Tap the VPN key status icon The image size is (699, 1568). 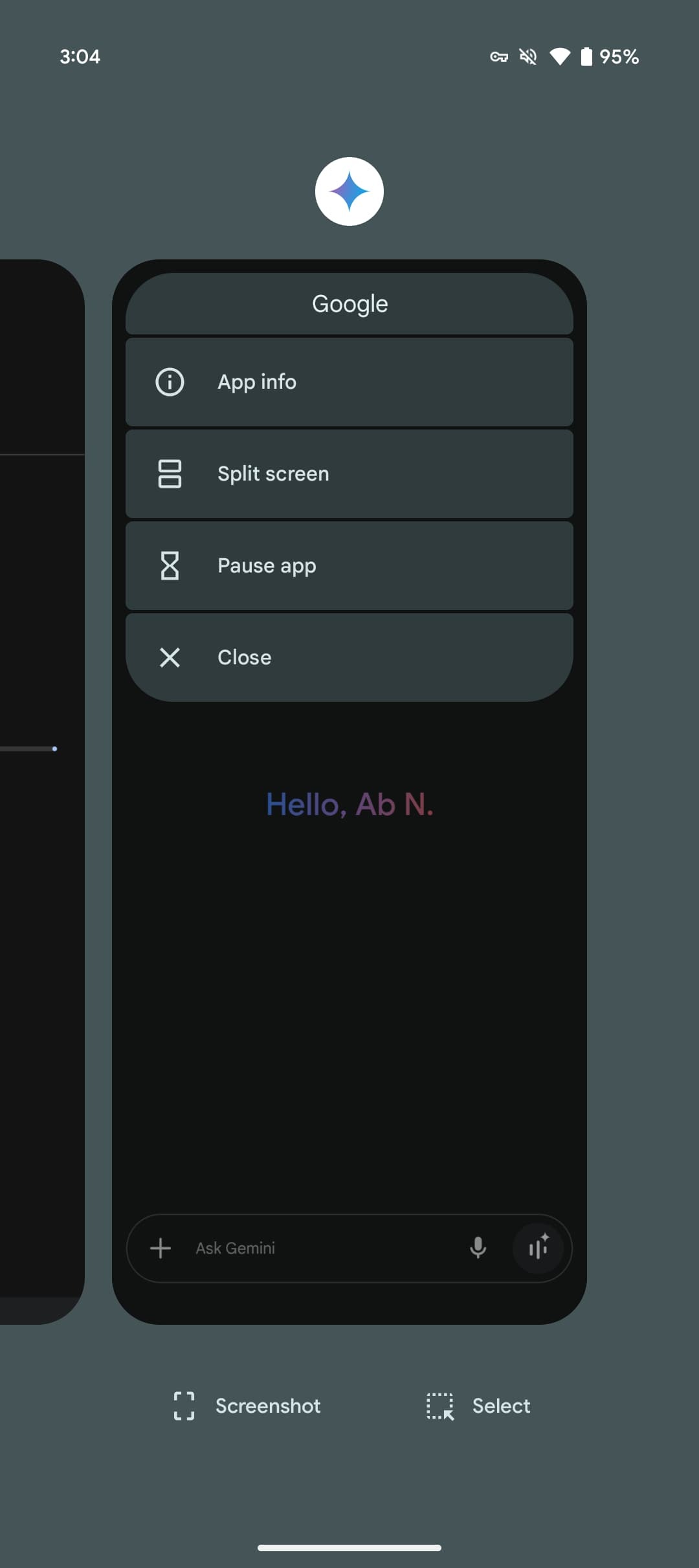[x=498, y=57]
